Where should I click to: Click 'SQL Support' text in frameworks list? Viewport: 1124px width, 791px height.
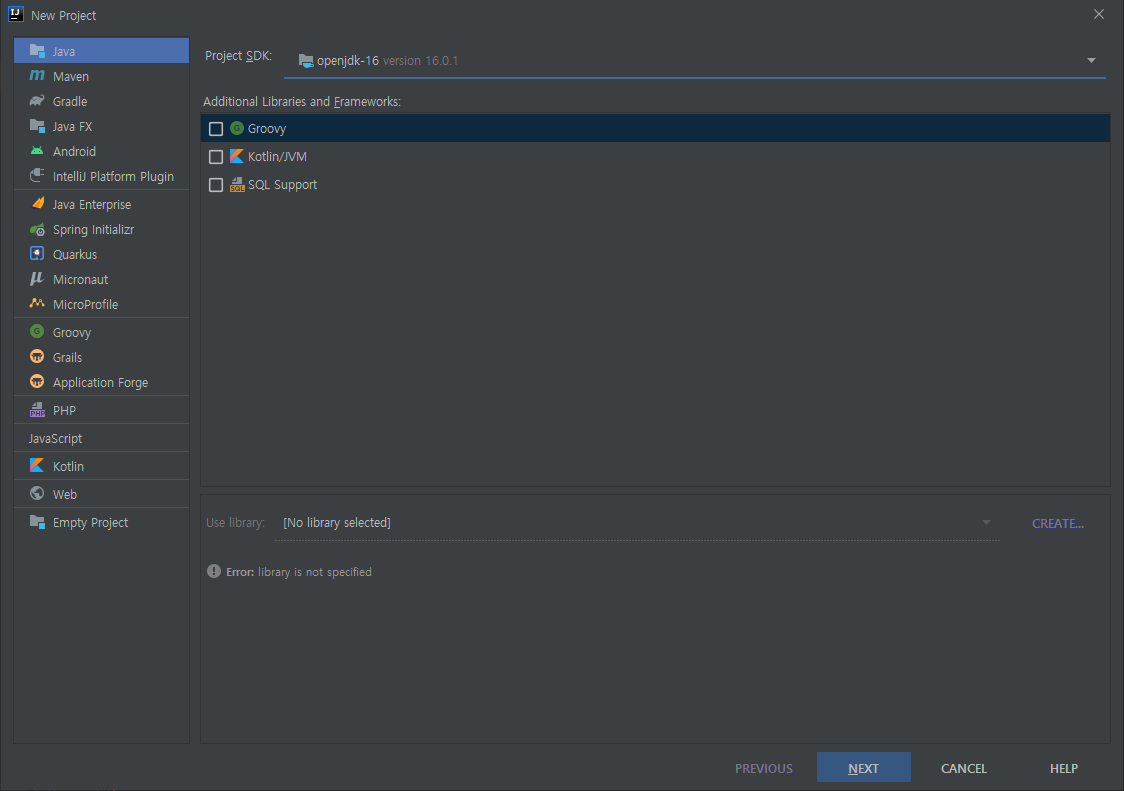coord(282,185)
